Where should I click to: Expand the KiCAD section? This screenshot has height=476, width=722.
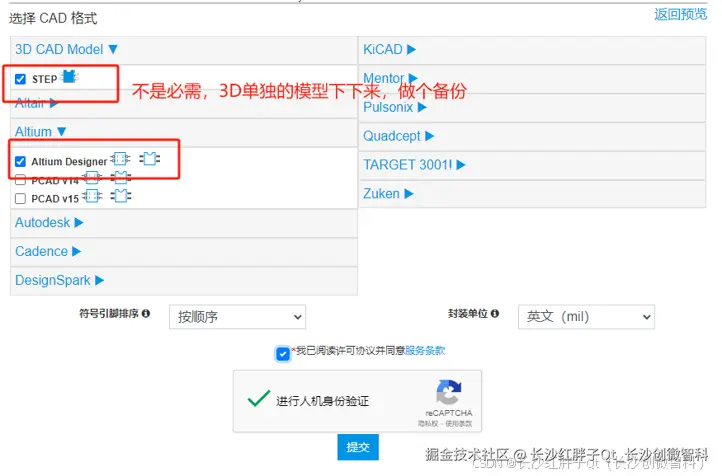pos(390,49)
